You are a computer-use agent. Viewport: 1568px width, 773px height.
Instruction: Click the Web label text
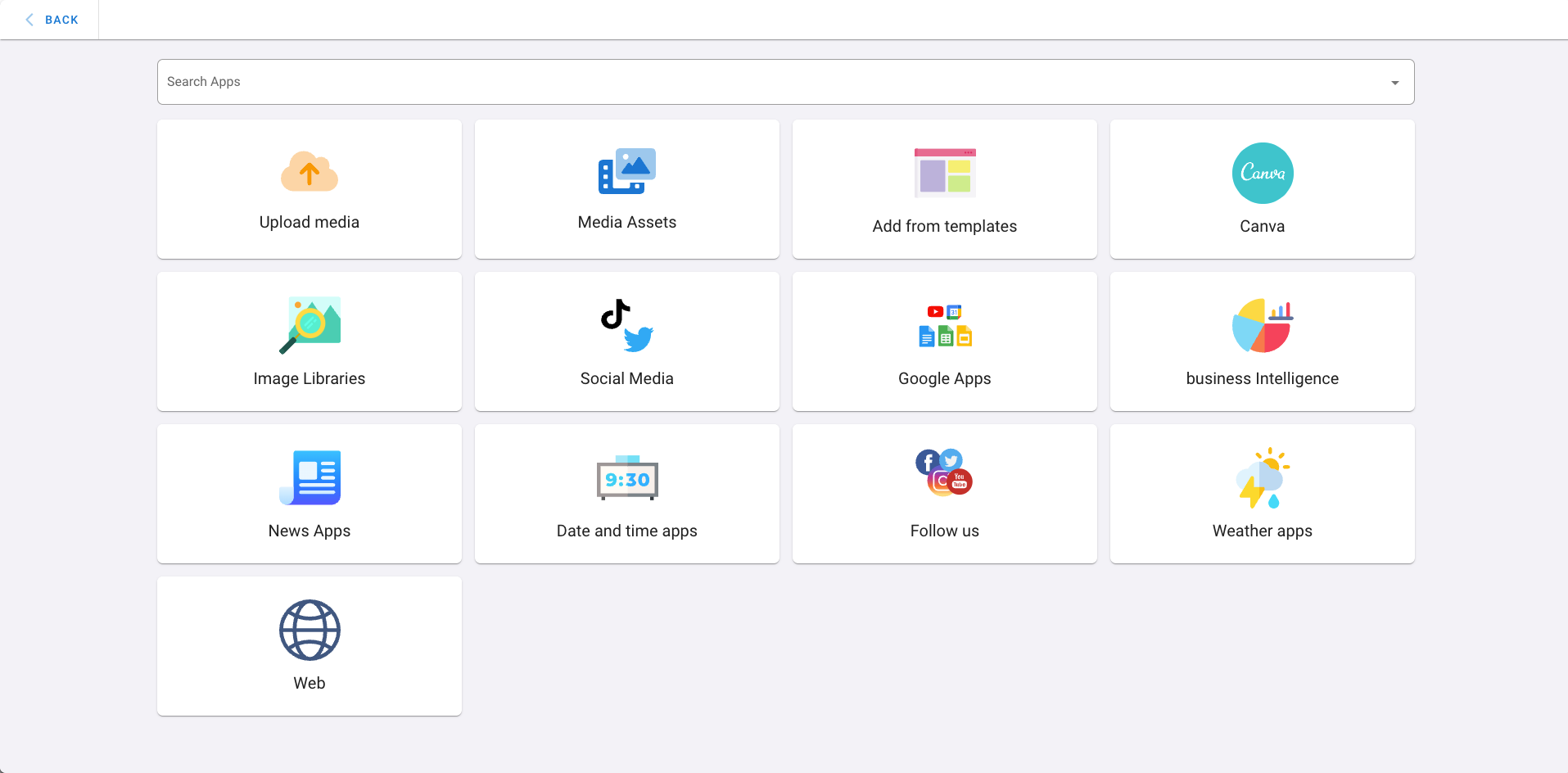point(310,683)
